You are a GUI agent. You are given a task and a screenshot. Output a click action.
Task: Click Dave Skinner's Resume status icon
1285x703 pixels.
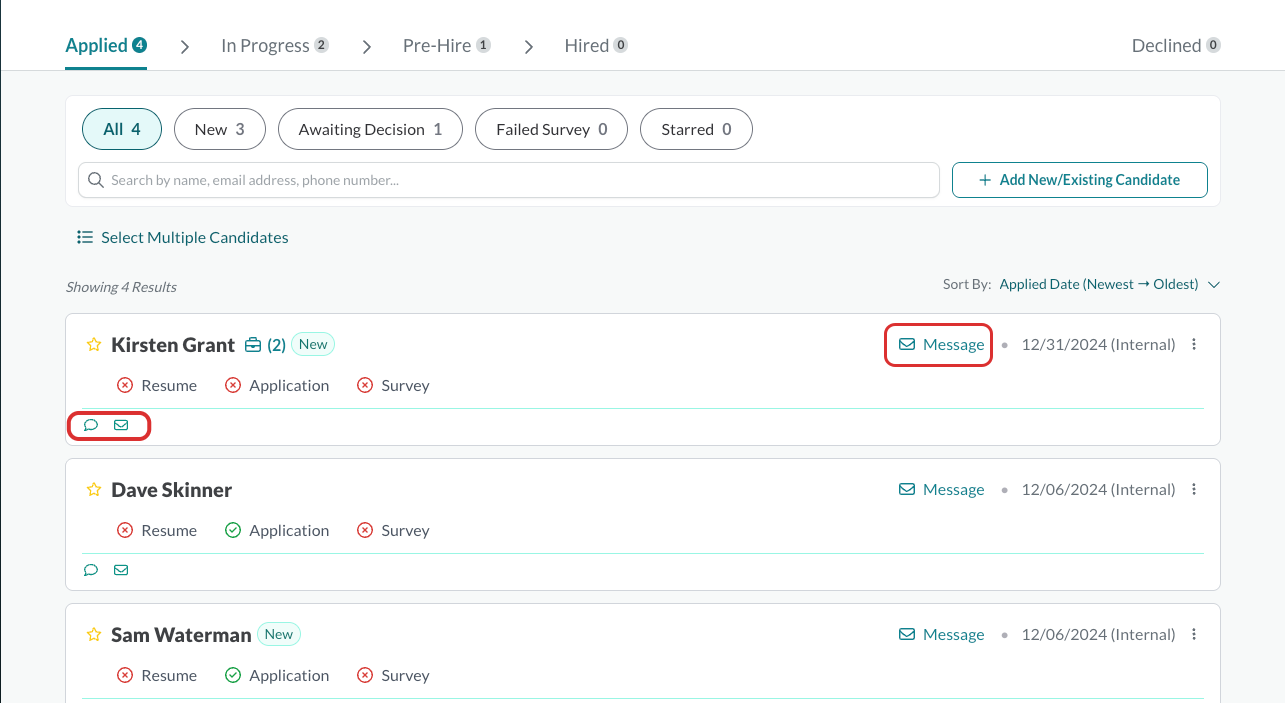point(125,531)
